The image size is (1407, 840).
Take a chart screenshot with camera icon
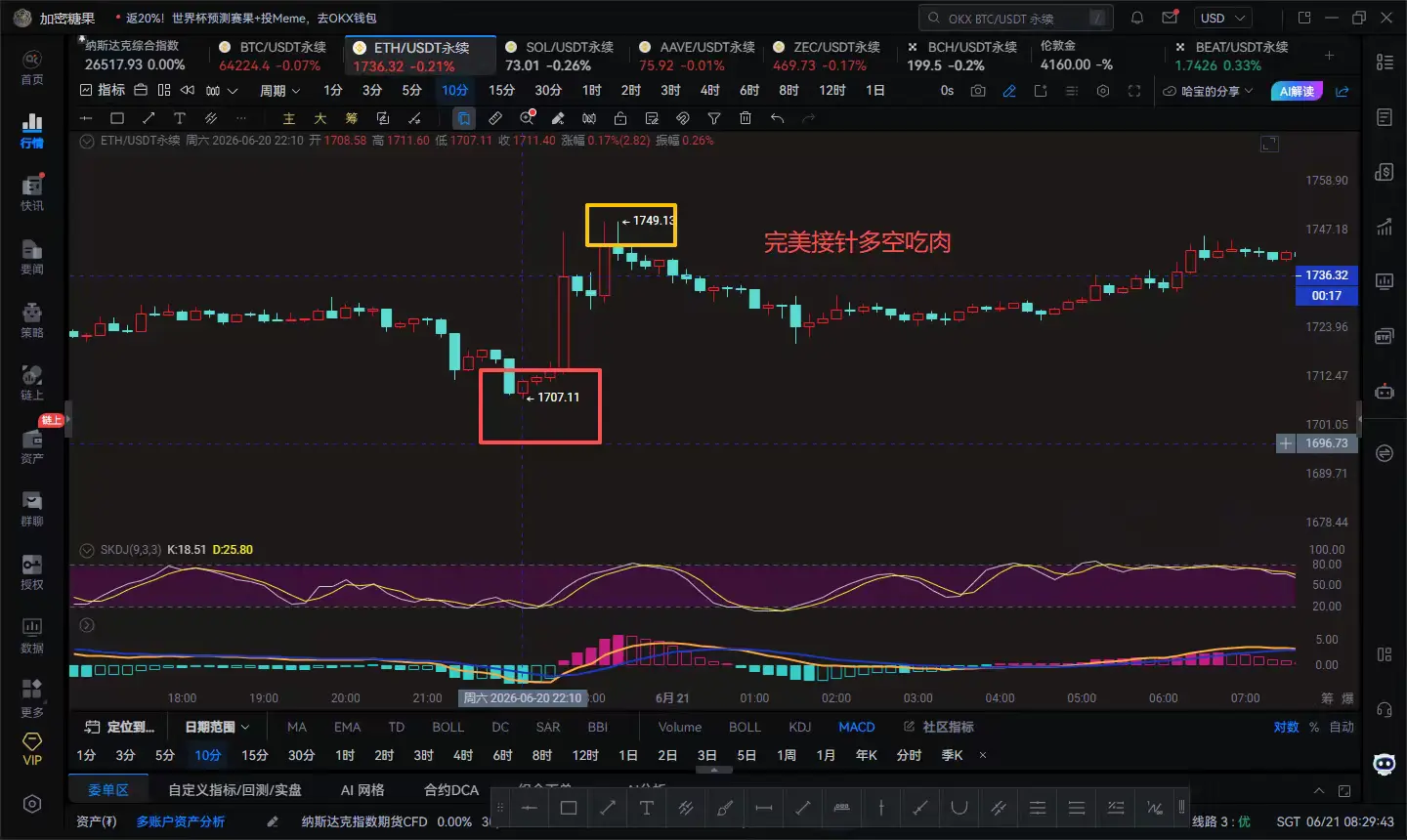pyautogui.click(x=978, y=91)
